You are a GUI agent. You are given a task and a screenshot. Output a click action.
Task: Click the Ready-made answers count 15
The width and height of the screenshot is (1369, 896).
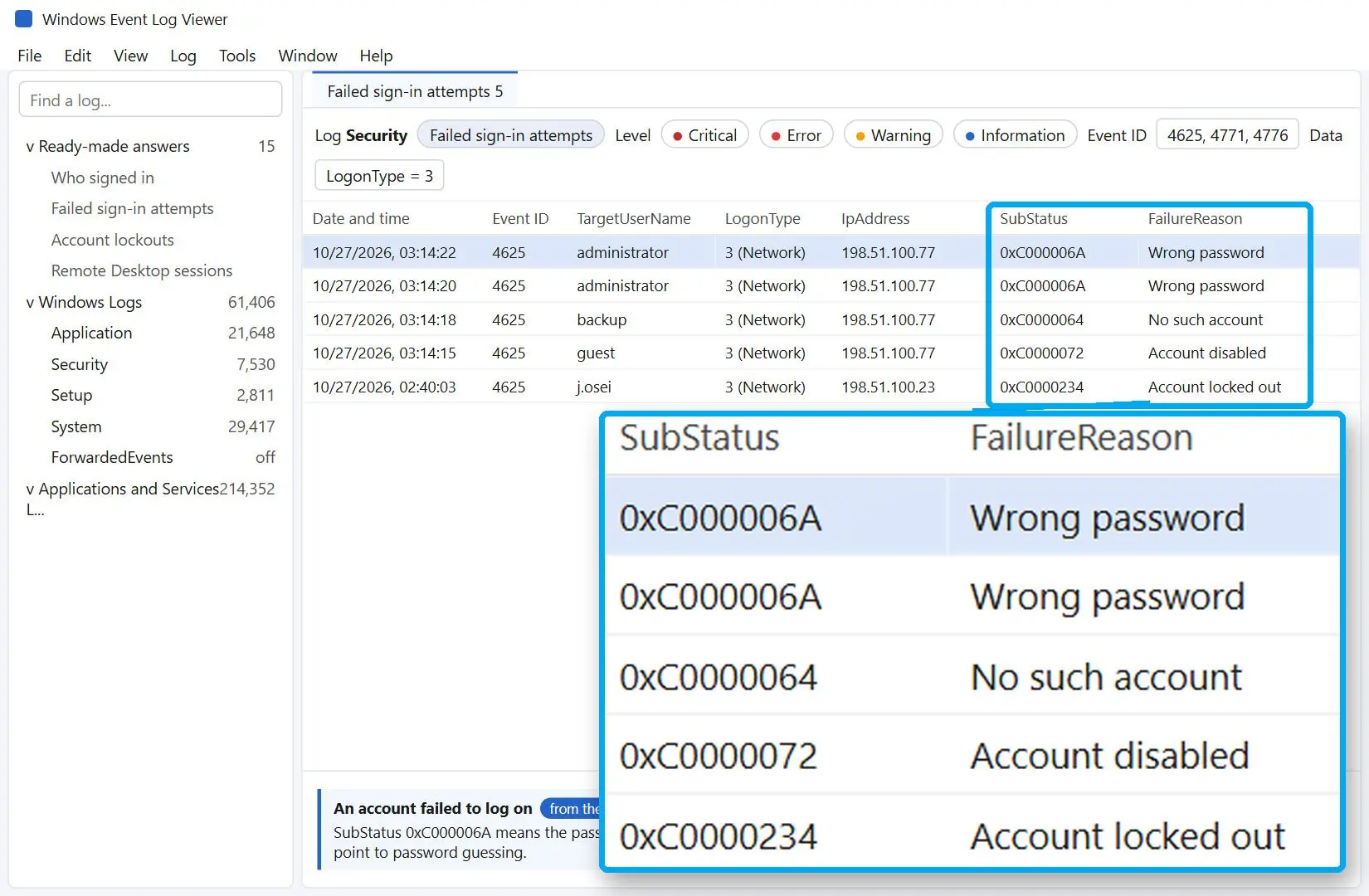click(266, 146)
